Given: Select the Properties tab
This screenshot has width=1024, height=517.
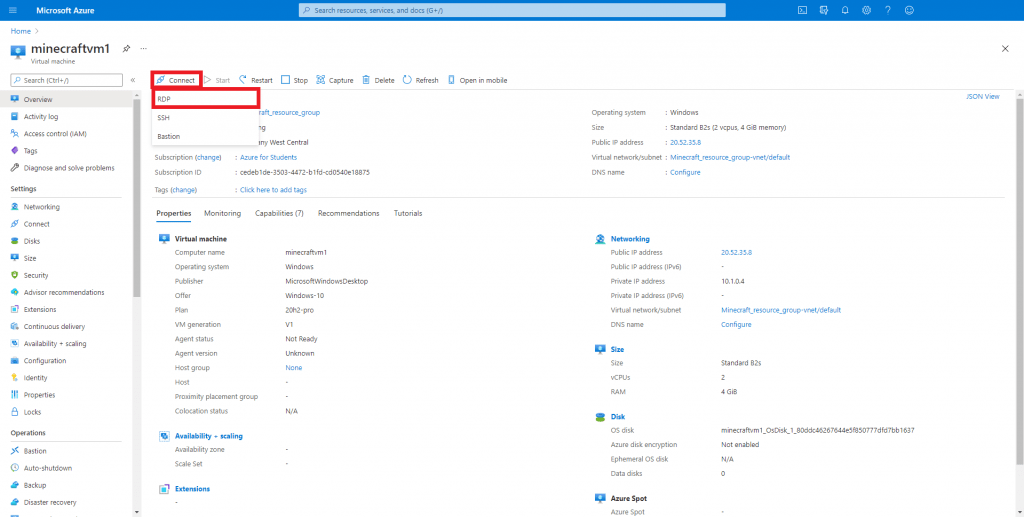Looking at the screenshot, I should pos(174,213).
